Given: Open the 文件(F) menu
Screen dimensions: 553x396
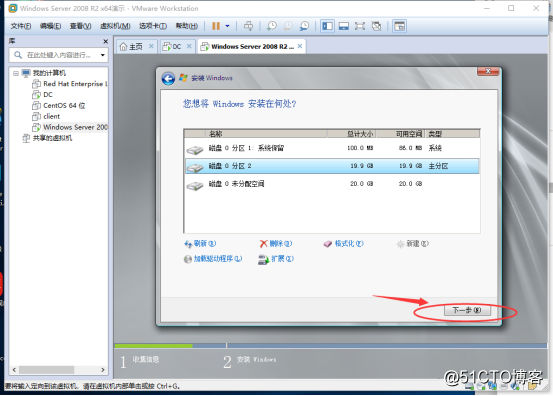Looking at the screenshot, I should tap(20, 26).
